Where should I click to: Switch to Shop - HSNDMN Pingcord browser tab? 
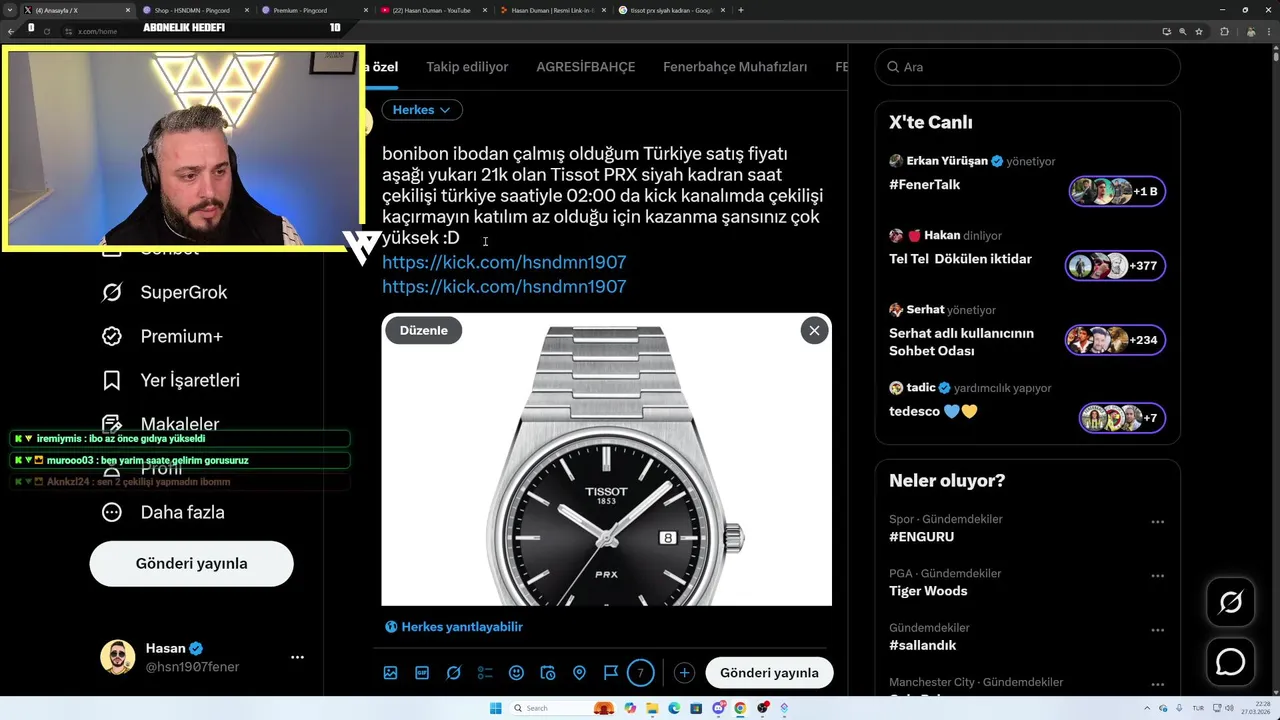point(195,10)
